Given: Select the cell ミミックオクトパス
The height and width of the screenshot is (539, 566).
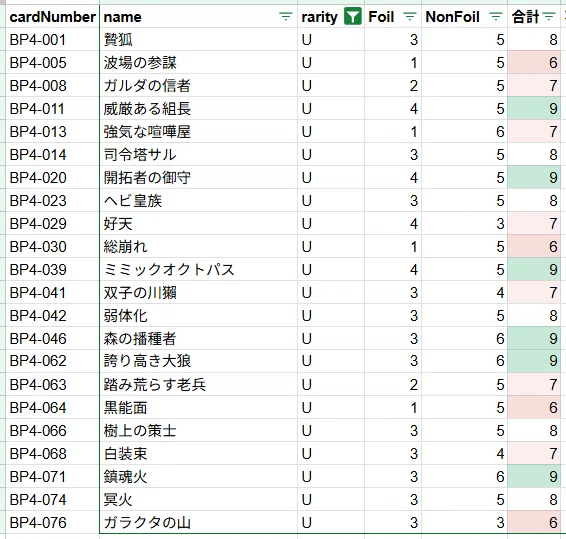Looking at the screenshot, I should click(x=198, y=270).
